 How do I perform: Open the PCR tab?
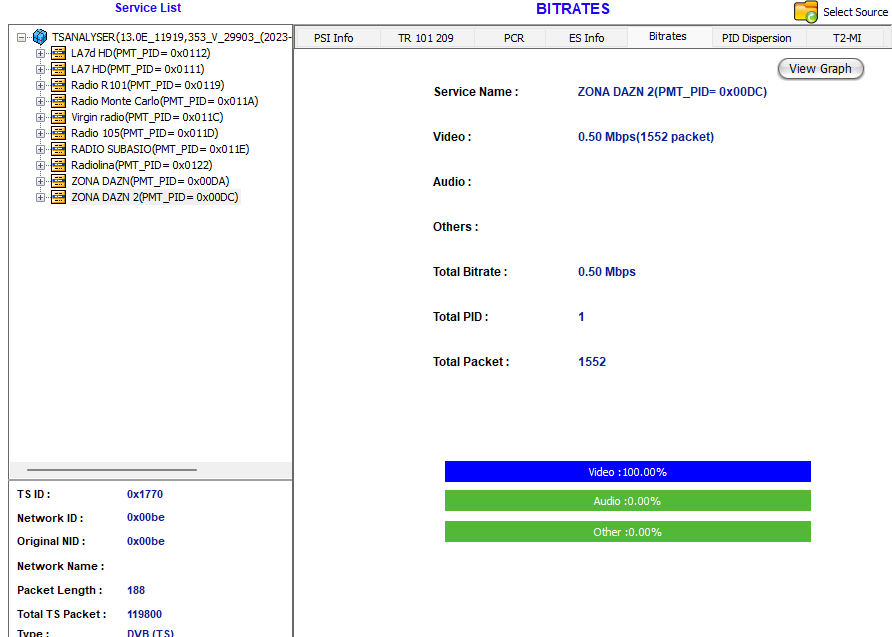tap(514, 38)
